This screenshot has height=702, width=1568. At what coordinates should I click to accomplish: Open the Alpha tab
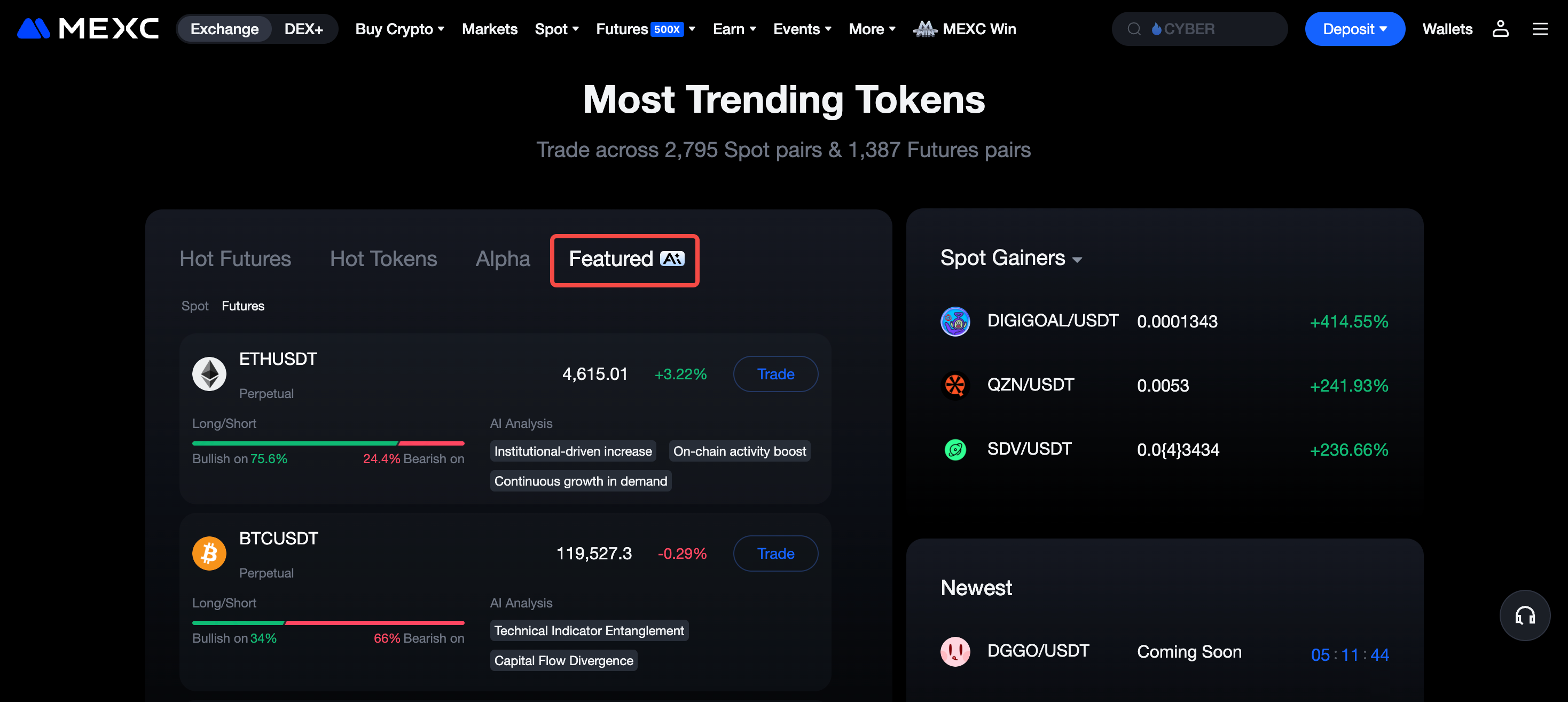[502, 259]
